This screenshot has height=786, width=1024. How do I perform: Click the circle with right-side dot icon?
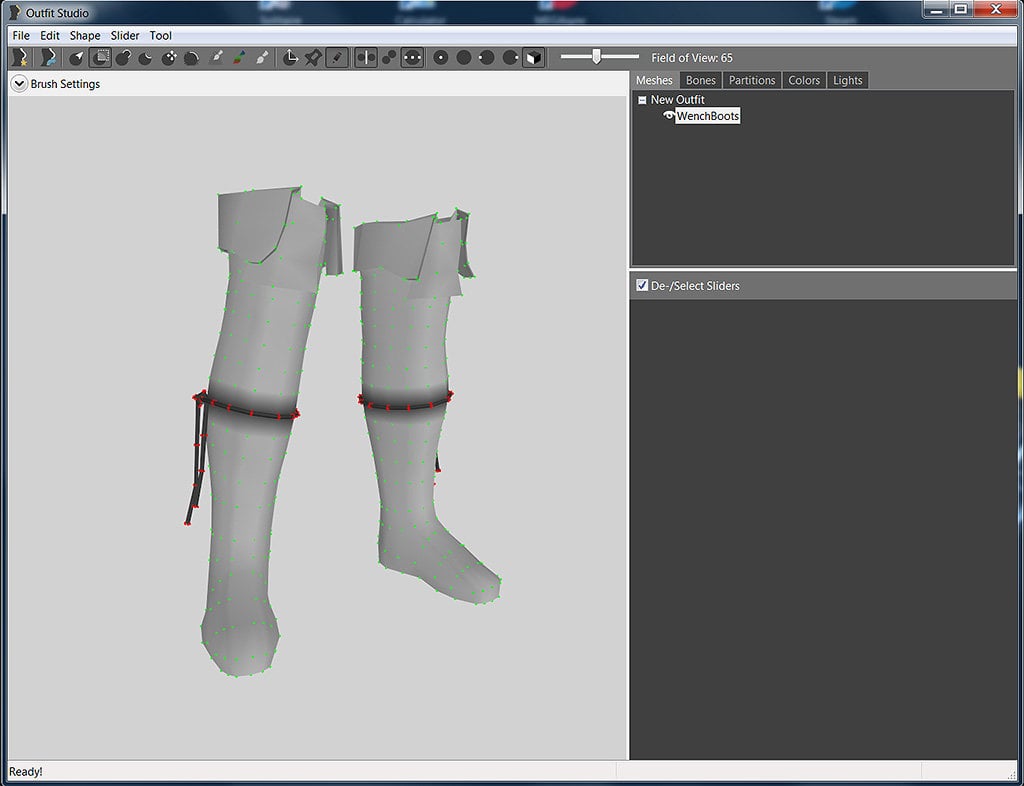tap(511, 58)
